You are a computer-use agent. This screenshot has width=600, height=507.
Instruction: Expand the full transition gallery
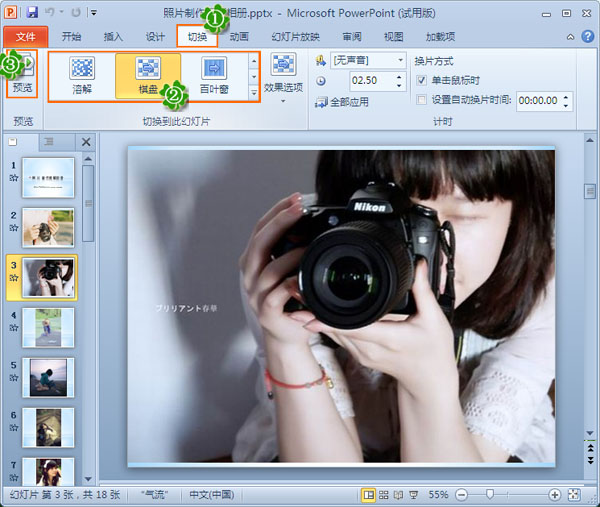(253, 92)
